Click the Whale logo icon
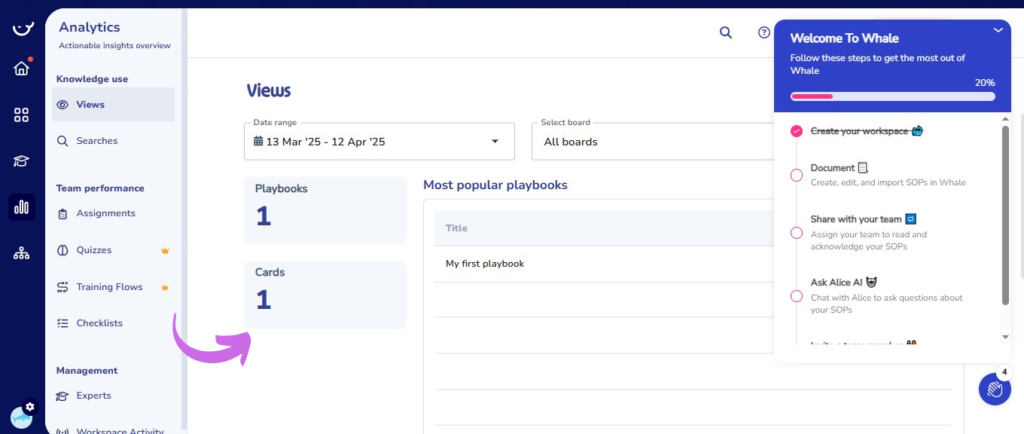The image size is (1024, 434). click(x=22, y=29)
